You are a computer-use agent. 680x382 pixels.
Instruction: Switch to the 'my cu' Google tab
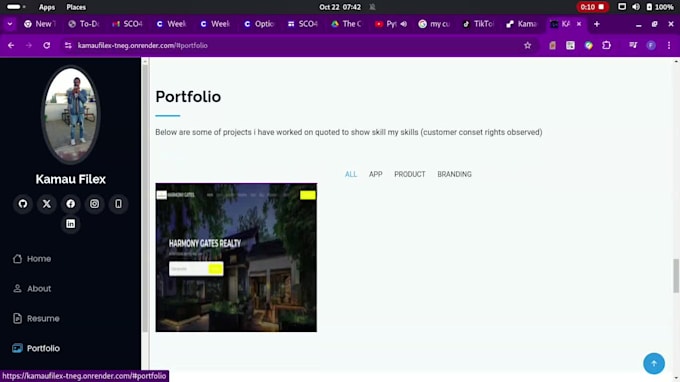(434, 24)
